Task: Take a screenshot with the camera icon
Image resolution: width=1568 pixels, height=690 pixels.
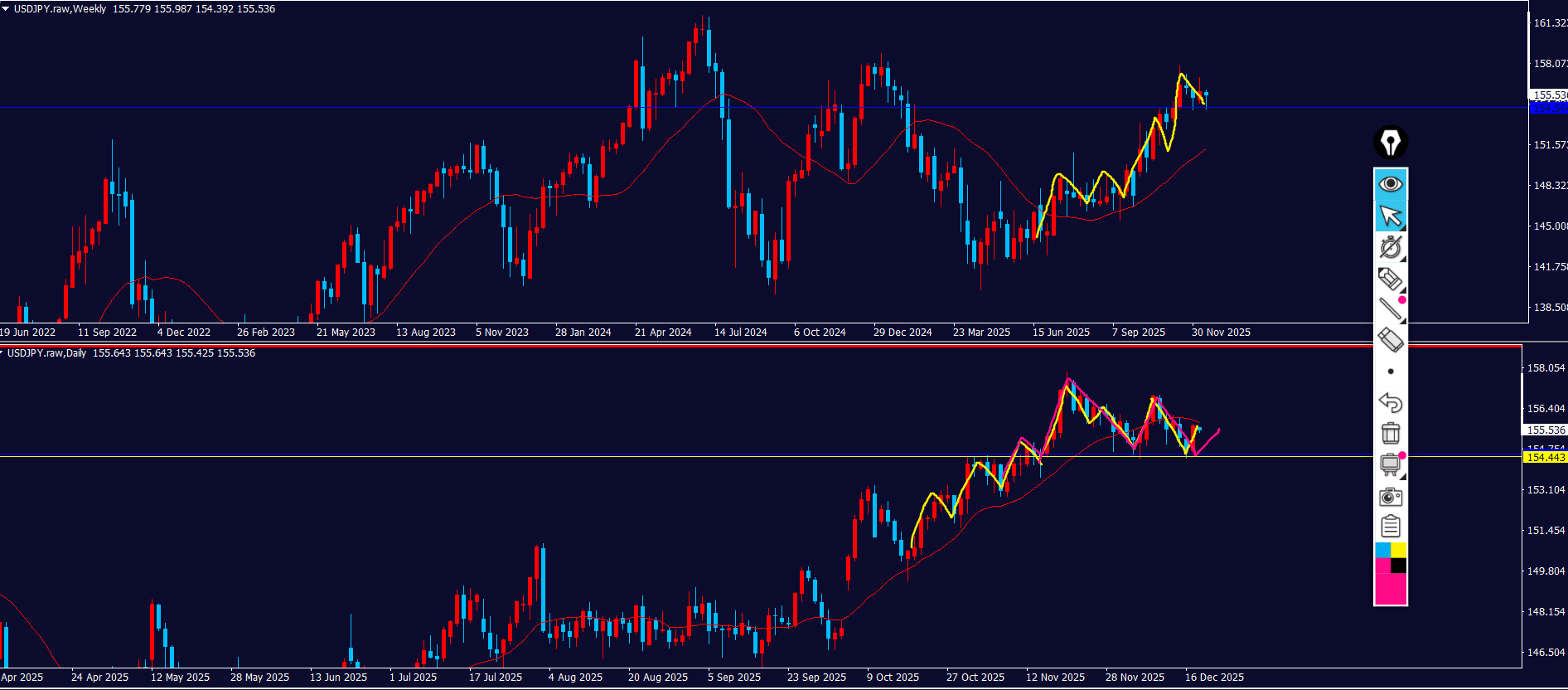Action: 1390,497
